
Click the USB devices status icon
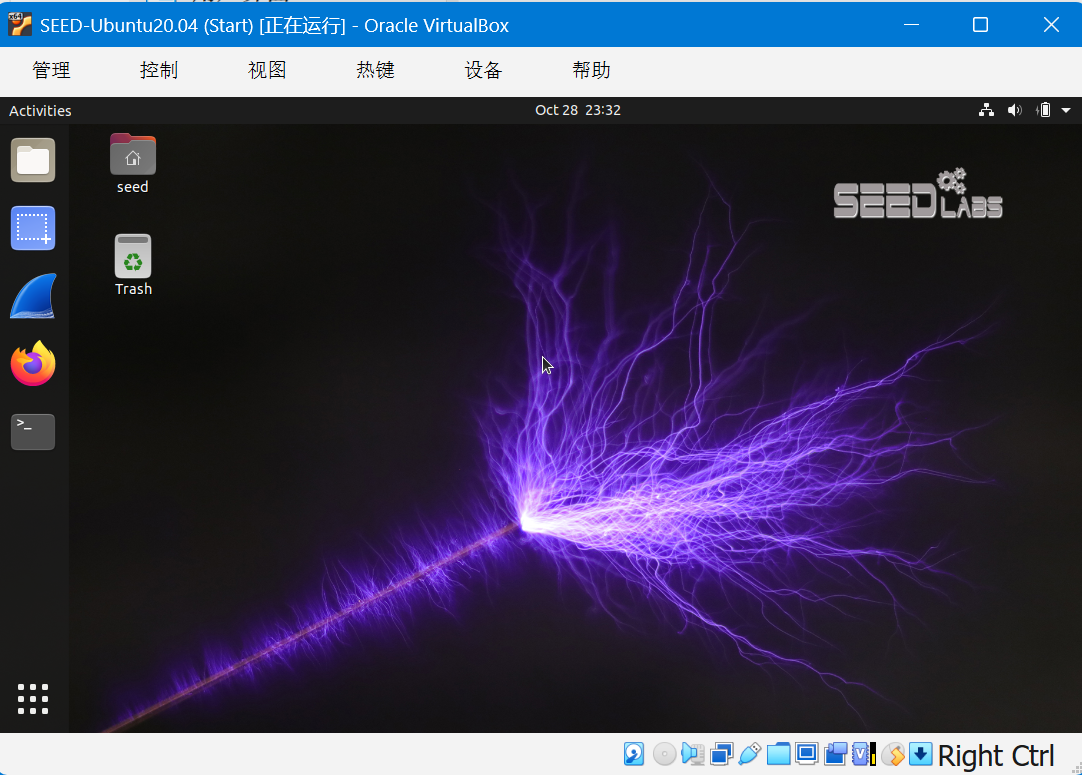tap(750, 754)
